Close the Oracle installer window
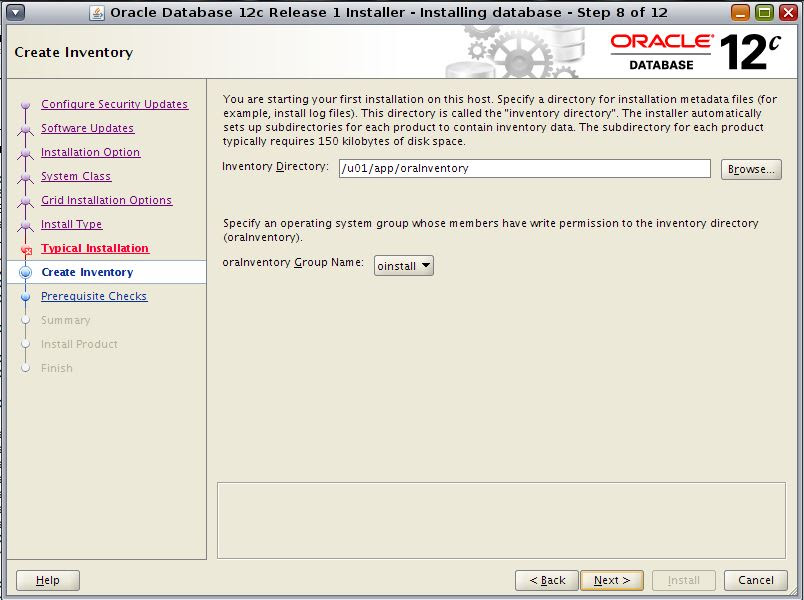This screenshot has width=804, height=600. click(x=788, y=12)
